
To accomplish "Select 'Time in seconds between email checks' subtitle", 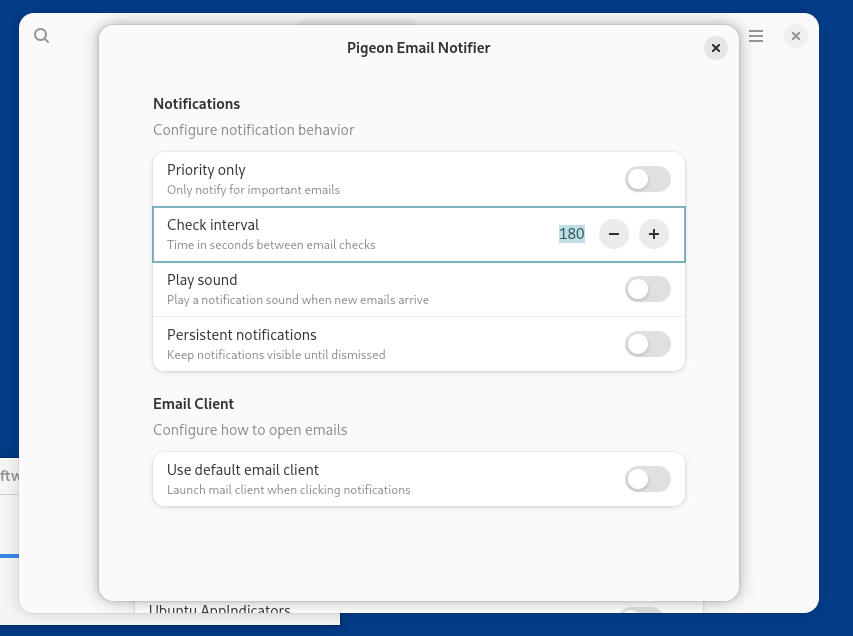I will pos(271,245).
